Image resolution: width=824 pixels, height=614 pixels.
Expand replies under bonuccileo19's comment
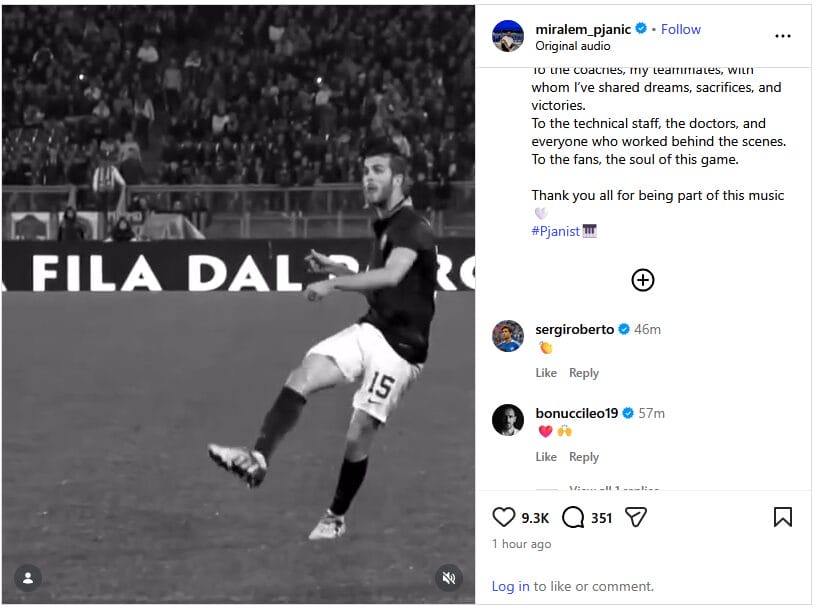(613, 489)
